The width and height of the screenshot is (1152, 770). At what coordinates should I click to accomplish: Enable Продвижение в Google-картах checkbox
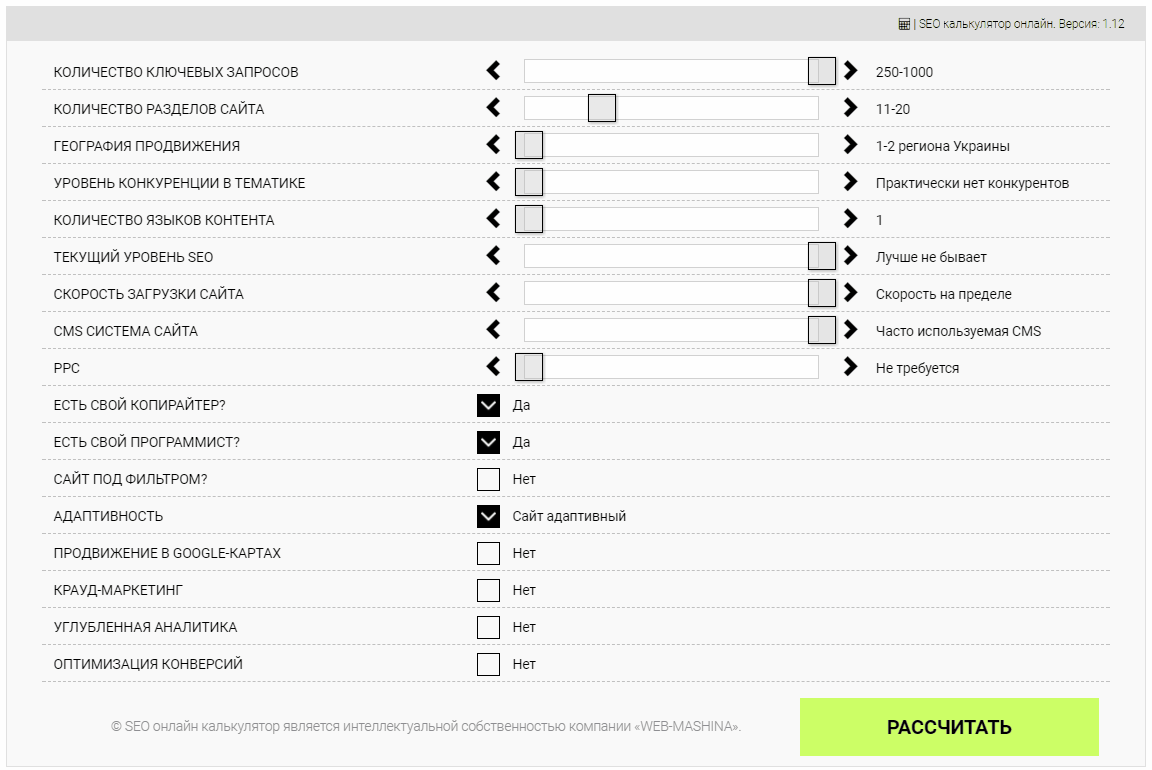(489, 553)
